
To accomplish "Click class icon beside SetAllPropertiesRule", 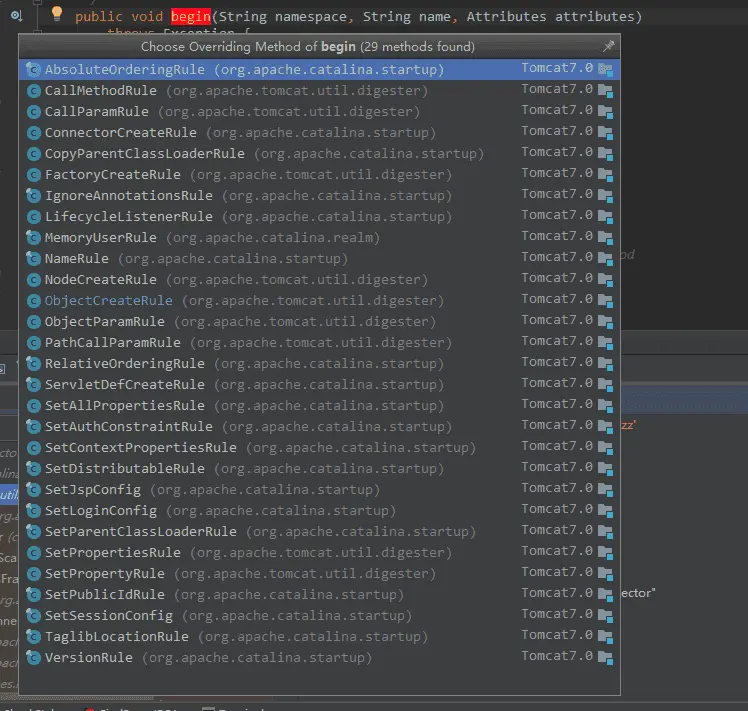I will [x=33, y=406].
